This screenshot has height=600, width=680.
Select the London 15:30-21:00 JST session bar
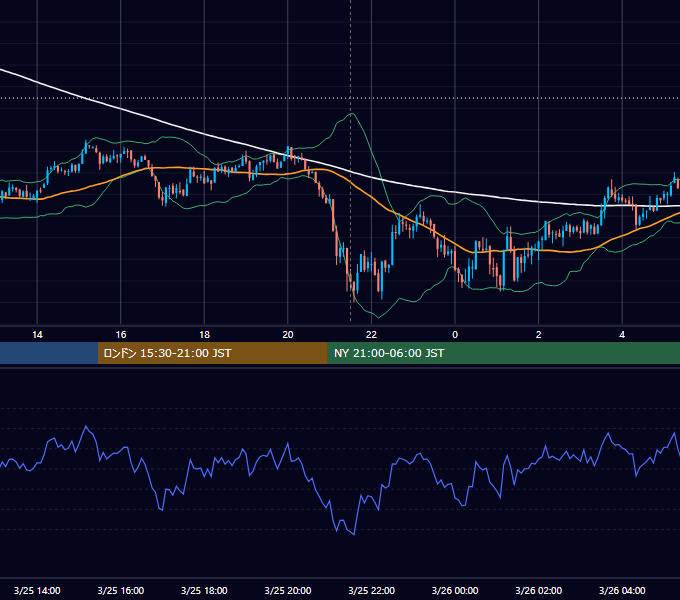click(x=212, y=353)
